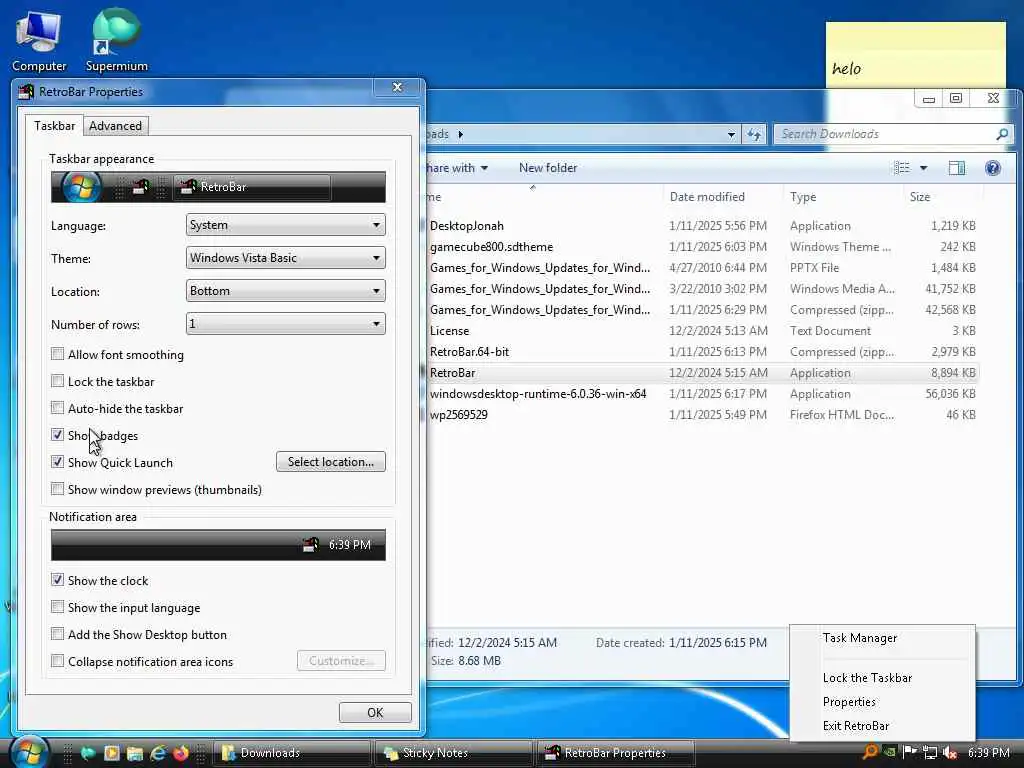Select gamecube800.sdtheme in file list
The height and width of the screenshot is (768, 1024).
491,247
